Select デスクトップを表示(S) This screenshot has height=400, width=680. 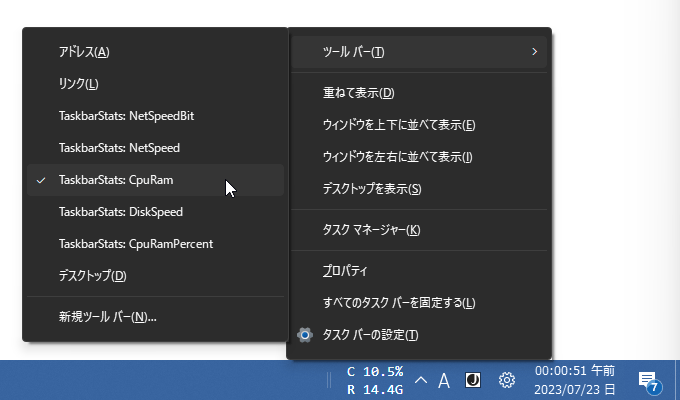tap(419, 189)
